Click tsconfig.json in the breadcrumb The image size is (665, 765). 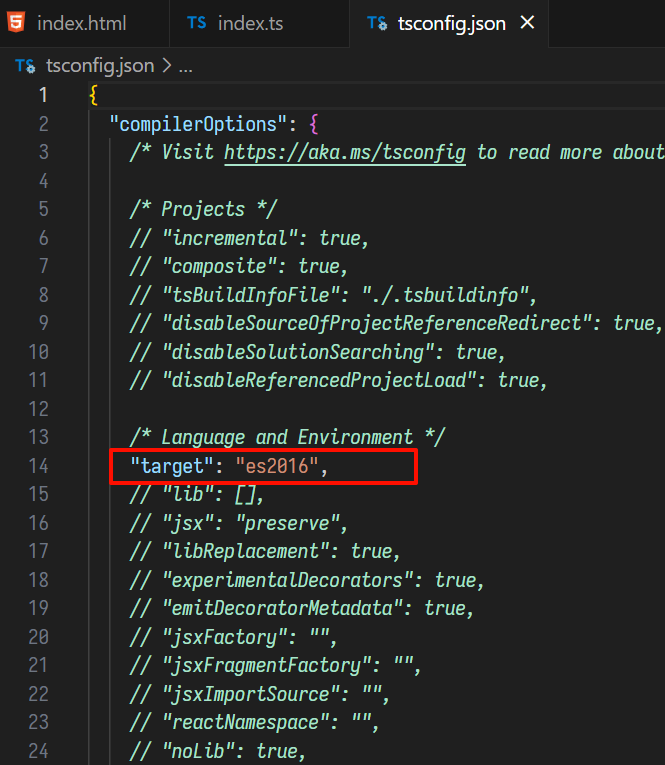point(100,65)
